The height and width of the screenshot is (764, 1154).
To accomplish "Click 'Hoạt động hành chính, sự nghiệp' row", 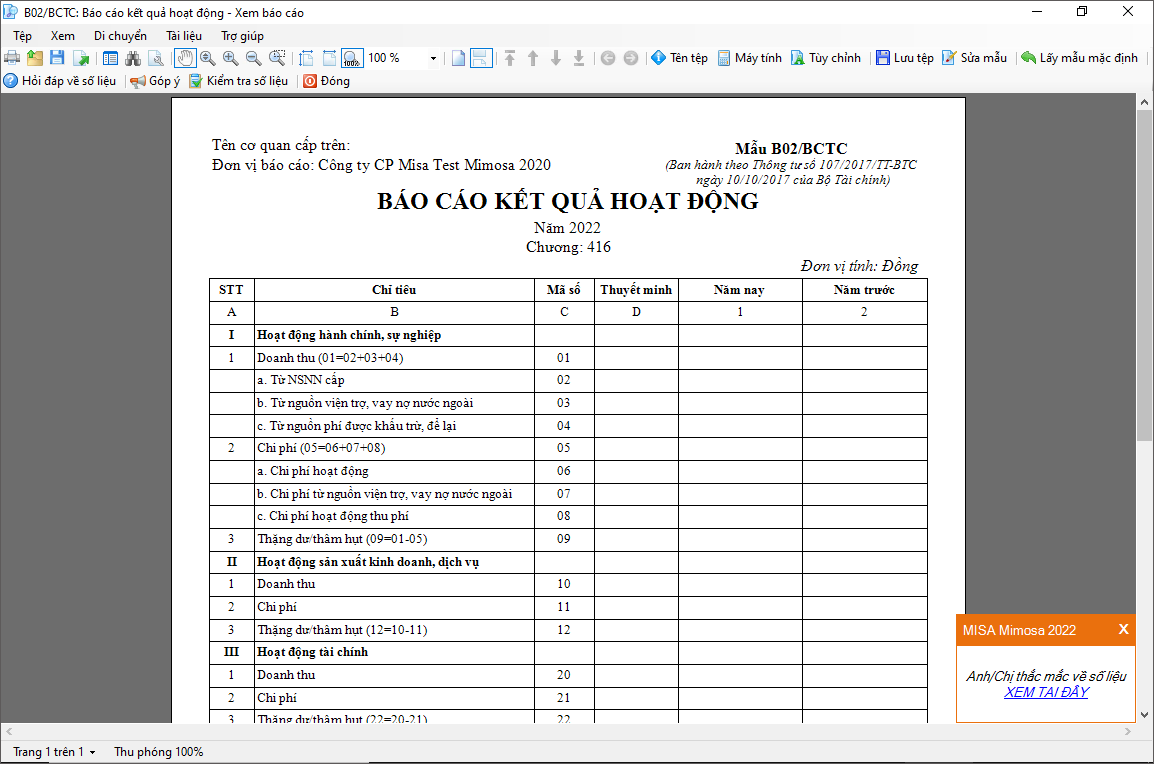I will point(568,335).
